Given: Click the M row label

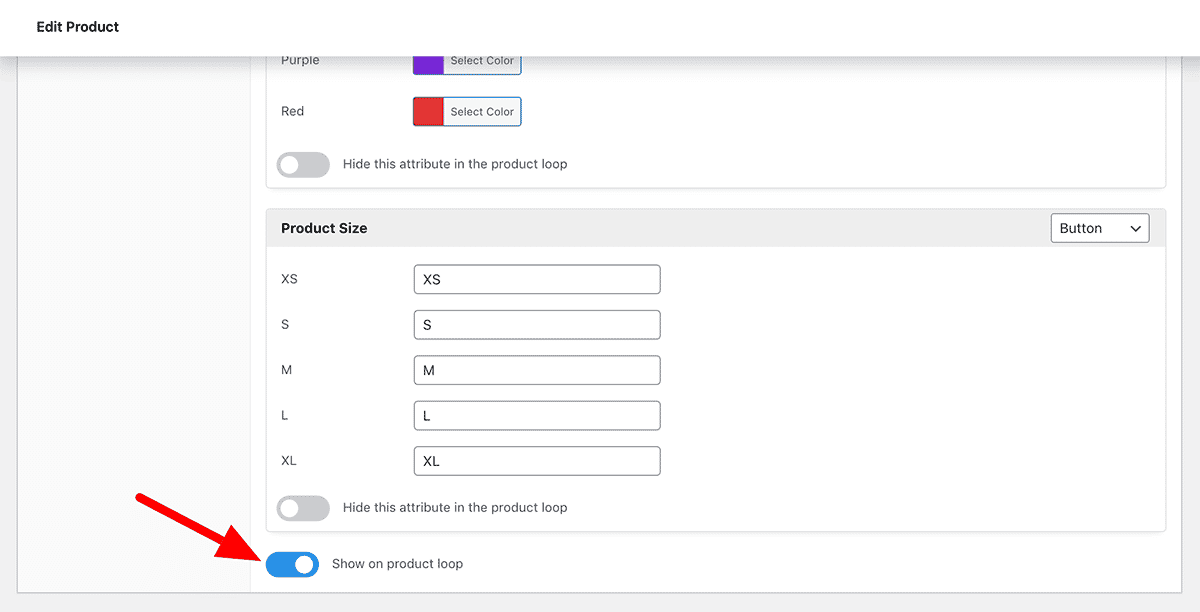Looking at the screenshot, I should tap(287, 370).
